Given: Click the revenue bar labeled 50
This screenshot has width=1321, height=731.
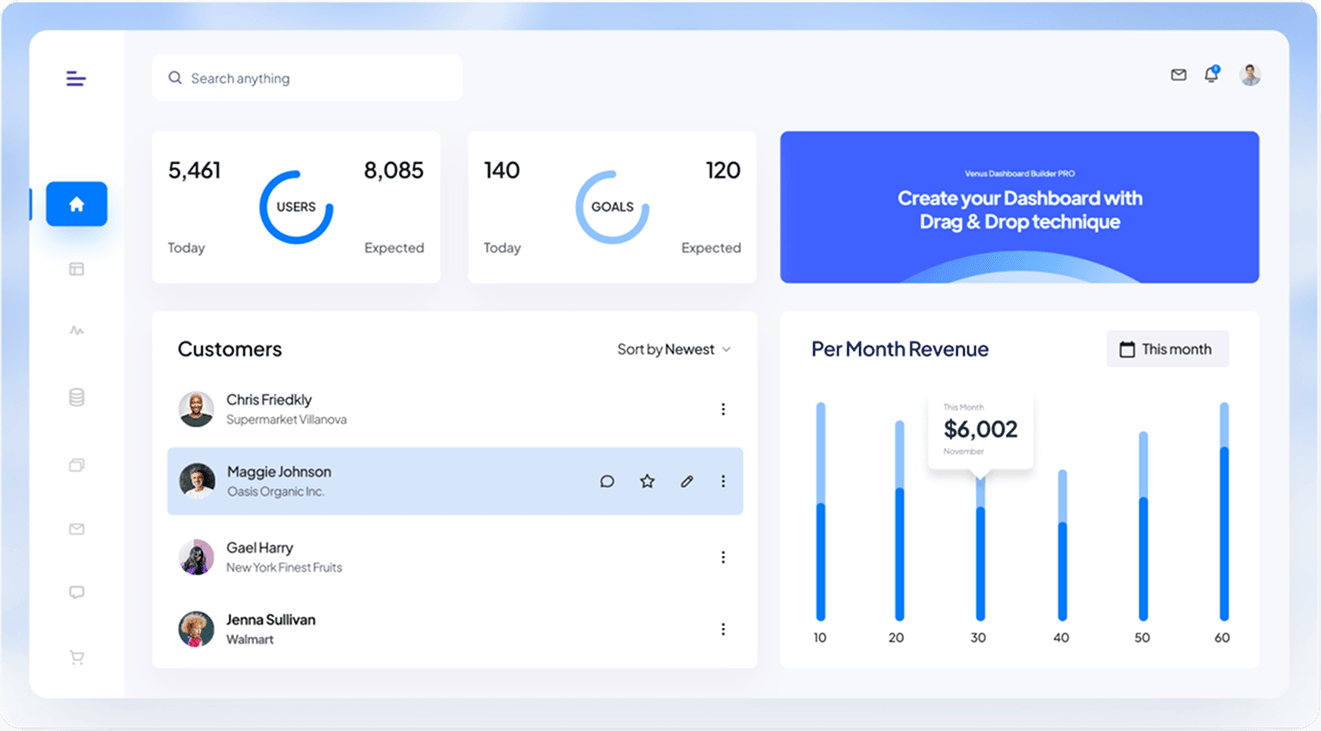Looking at the screenshot, I should (x=1143, y=526).
